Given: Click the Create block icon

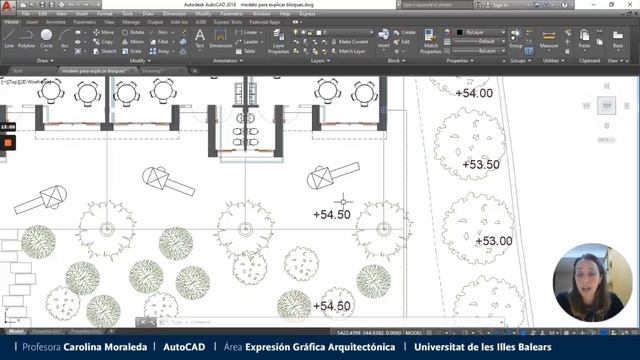Looking at the screenshot, I should pyautogui.click(x=397, y=32).
